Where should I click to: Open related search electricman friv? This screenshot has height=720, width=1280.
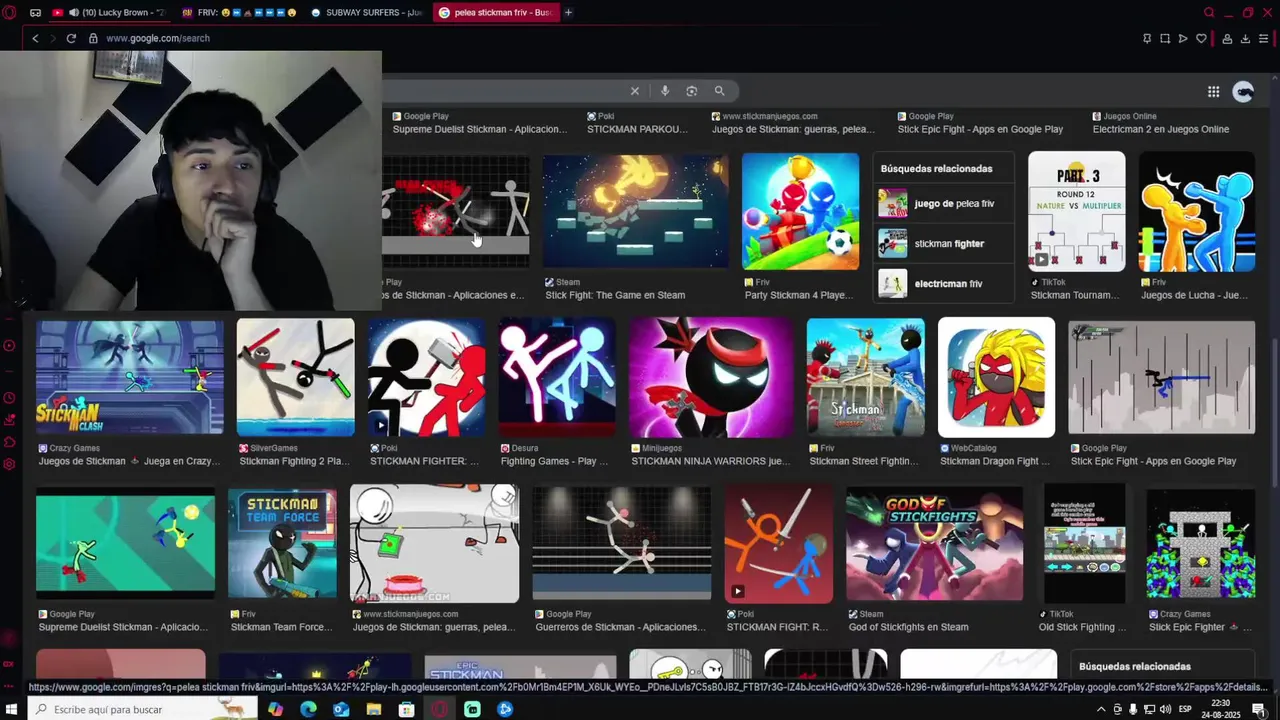pos(943,283)
